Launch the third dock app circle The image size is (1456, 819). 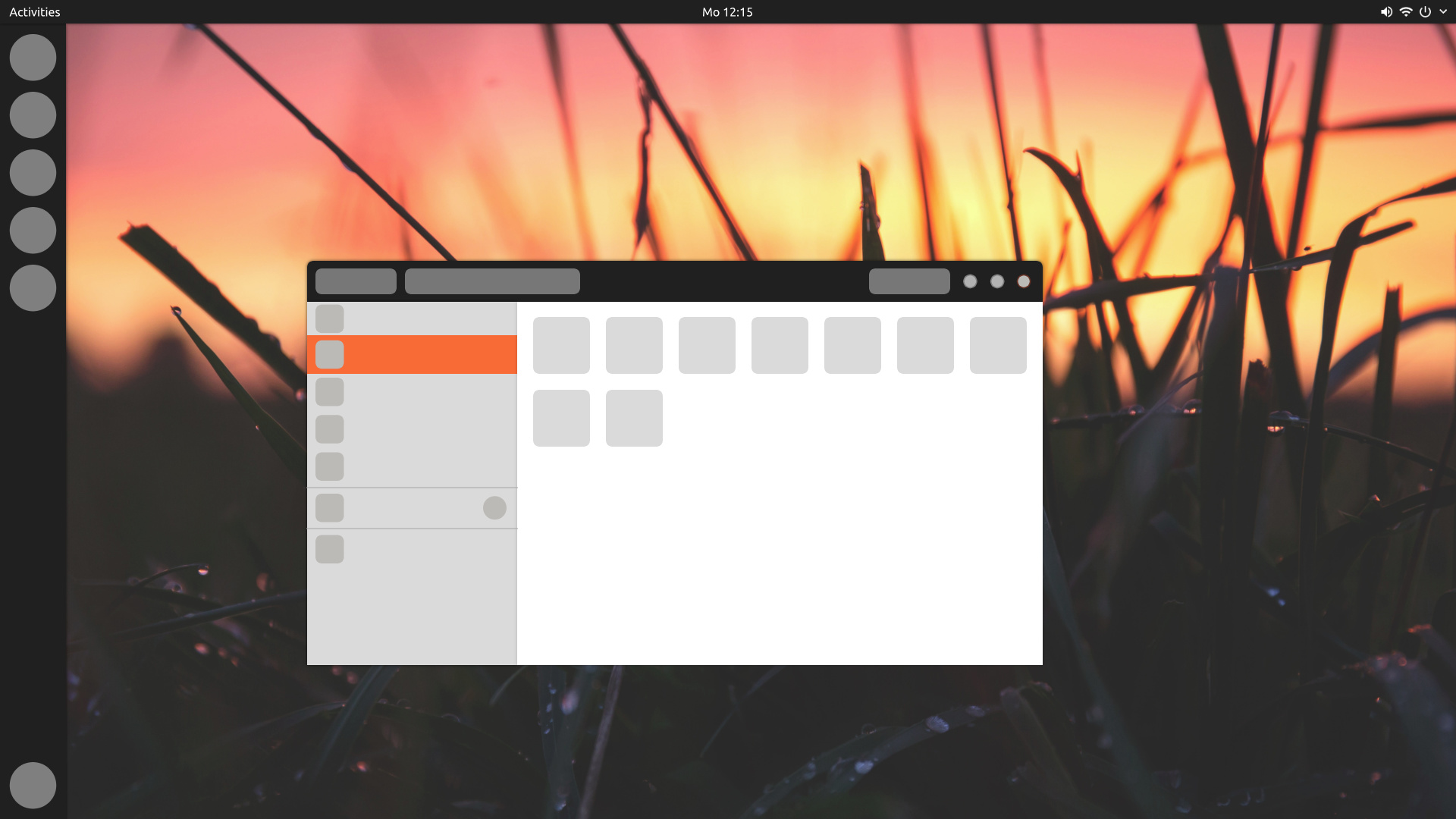33,173
